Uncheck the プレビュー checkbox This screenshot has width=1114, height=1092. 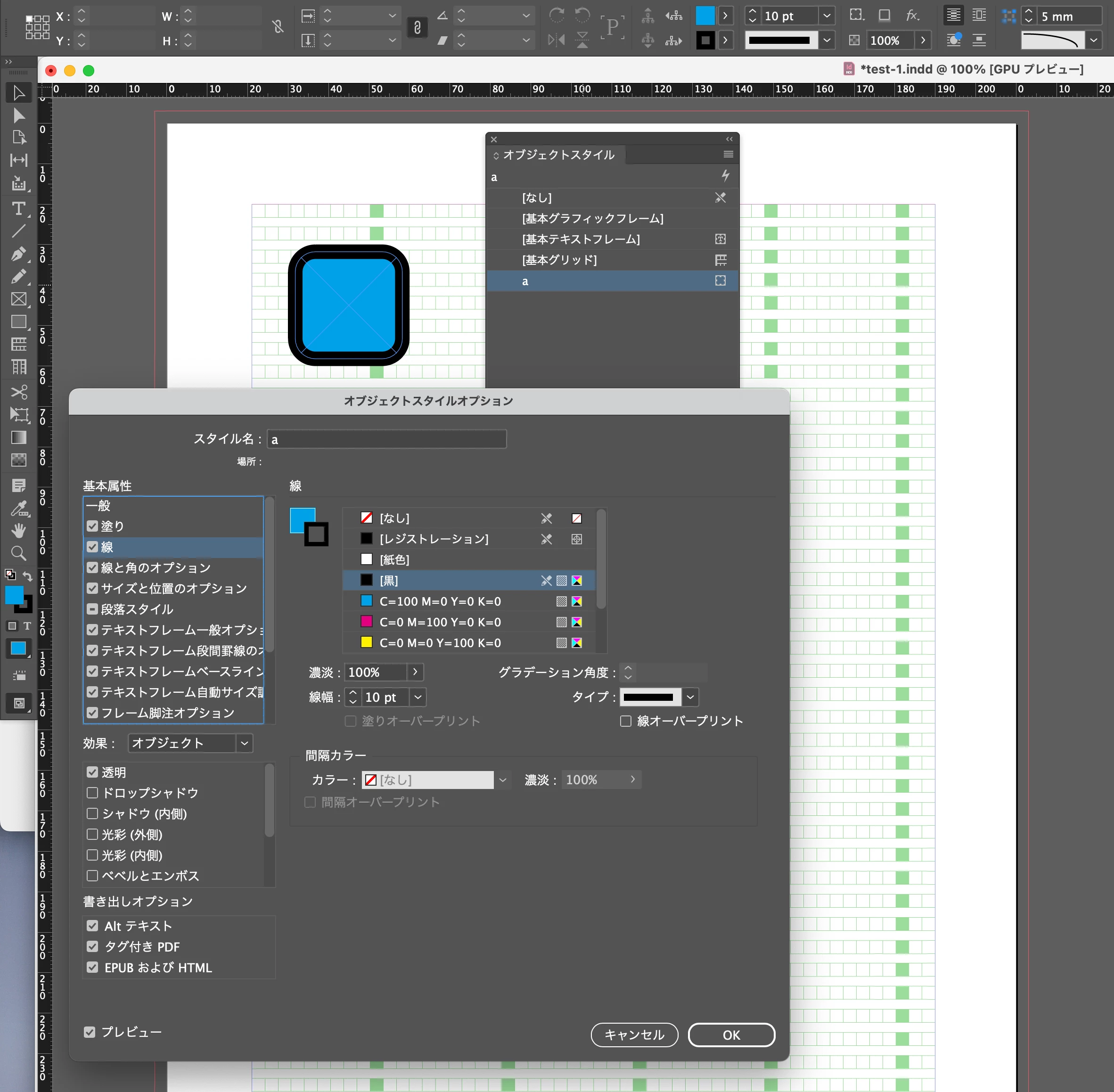coord(90,1032)
